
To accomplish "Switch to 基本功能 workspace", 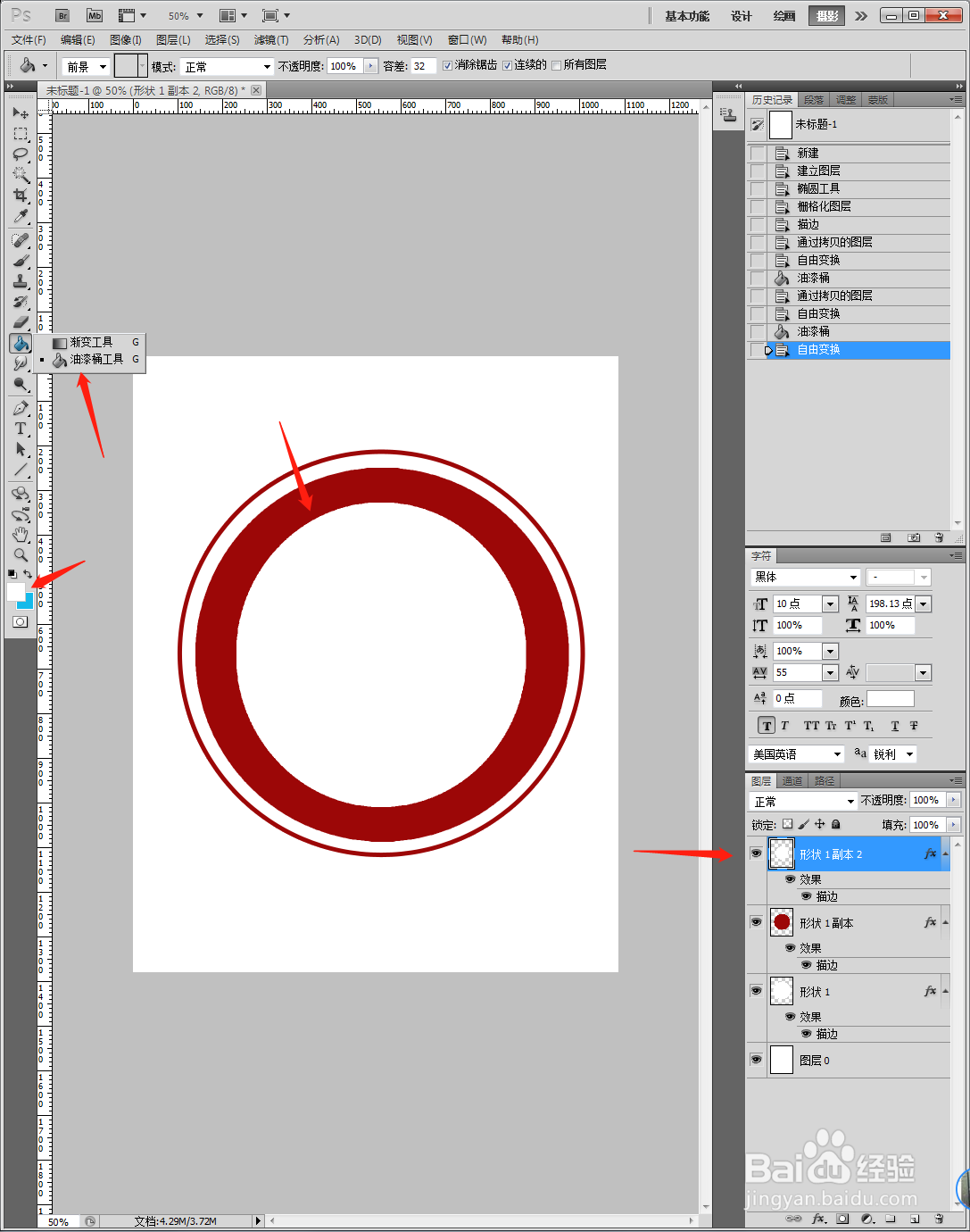I will click(x=687, y=16).
